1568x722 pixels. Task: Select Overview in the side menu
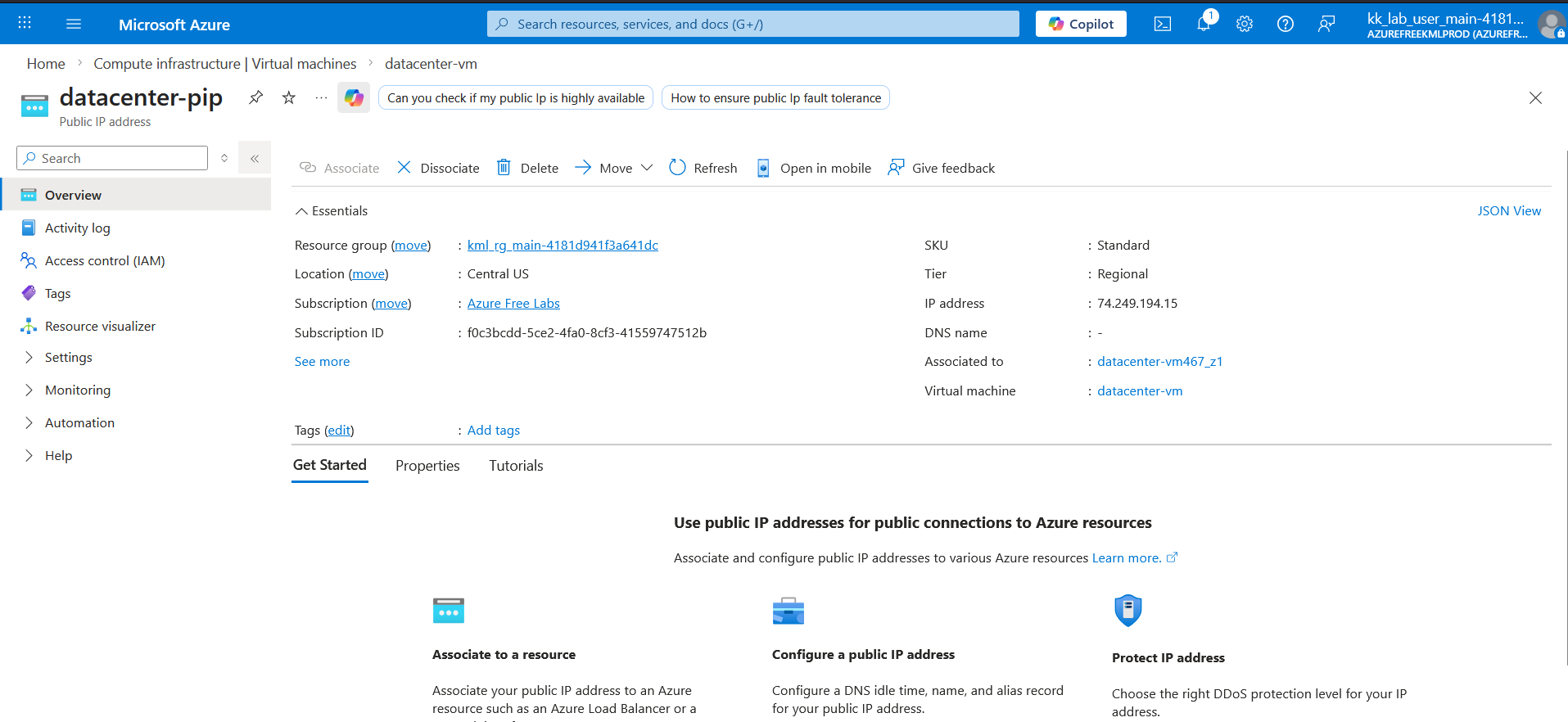tap(135, 195)
